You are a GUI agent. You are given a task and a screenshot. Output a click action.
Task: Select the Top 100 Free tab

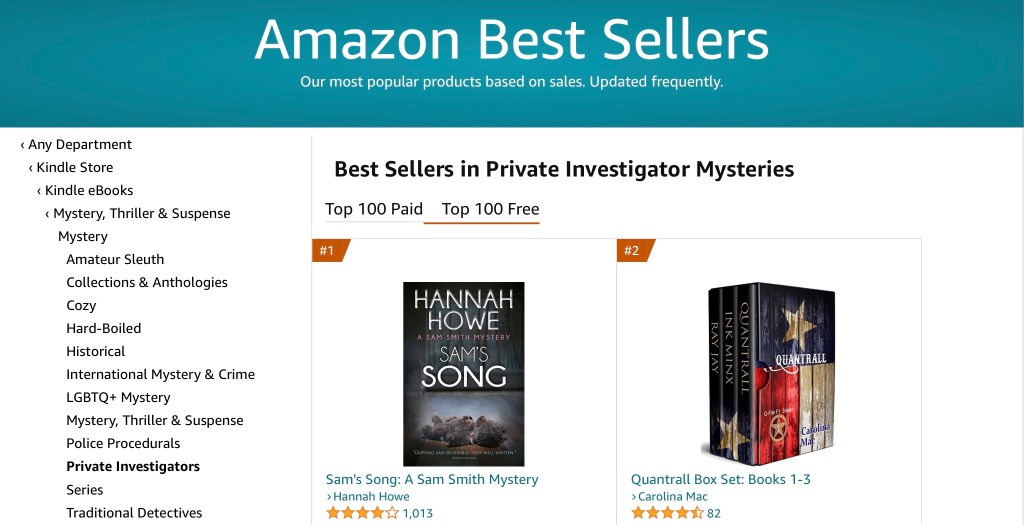coord(490,209)
